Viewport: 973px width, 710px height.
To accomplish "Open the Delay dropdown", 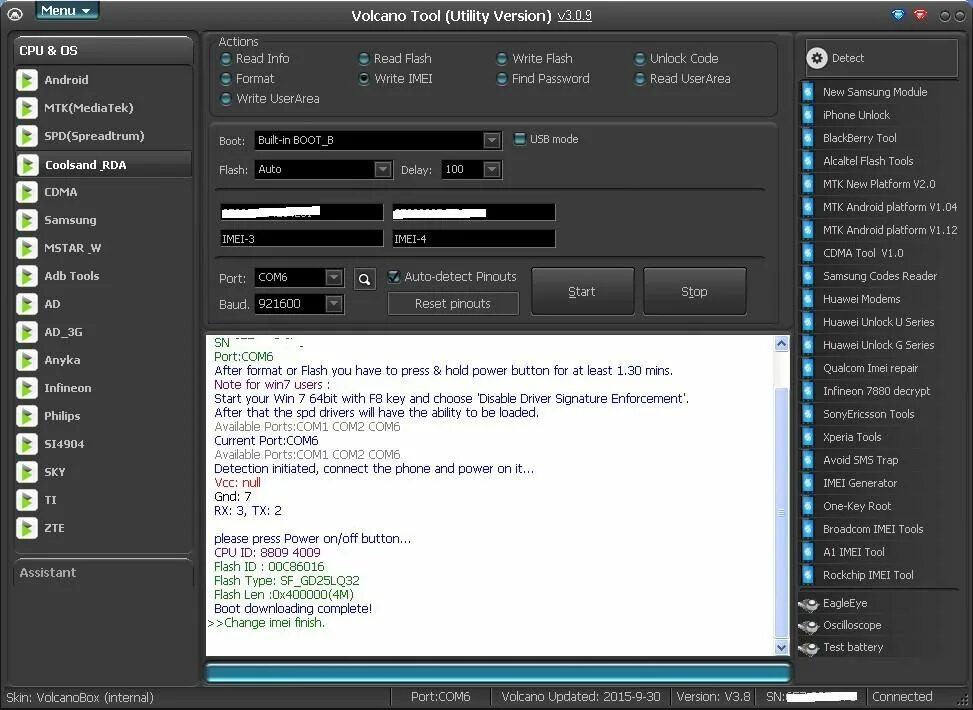I will [x=491, y=169].
